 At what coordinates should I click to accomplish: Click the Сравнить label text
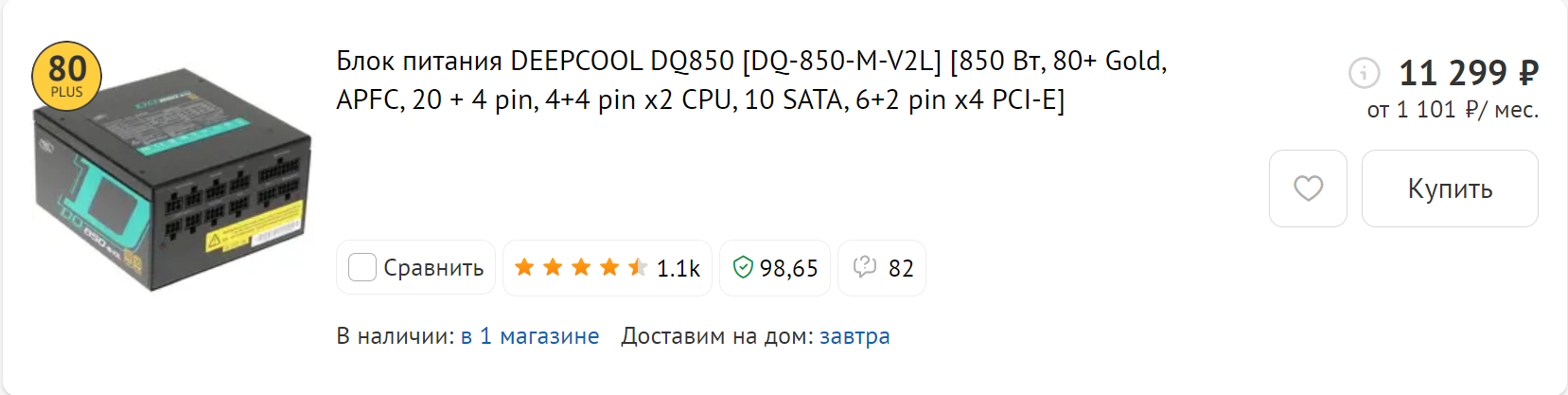tap(433, 268)
